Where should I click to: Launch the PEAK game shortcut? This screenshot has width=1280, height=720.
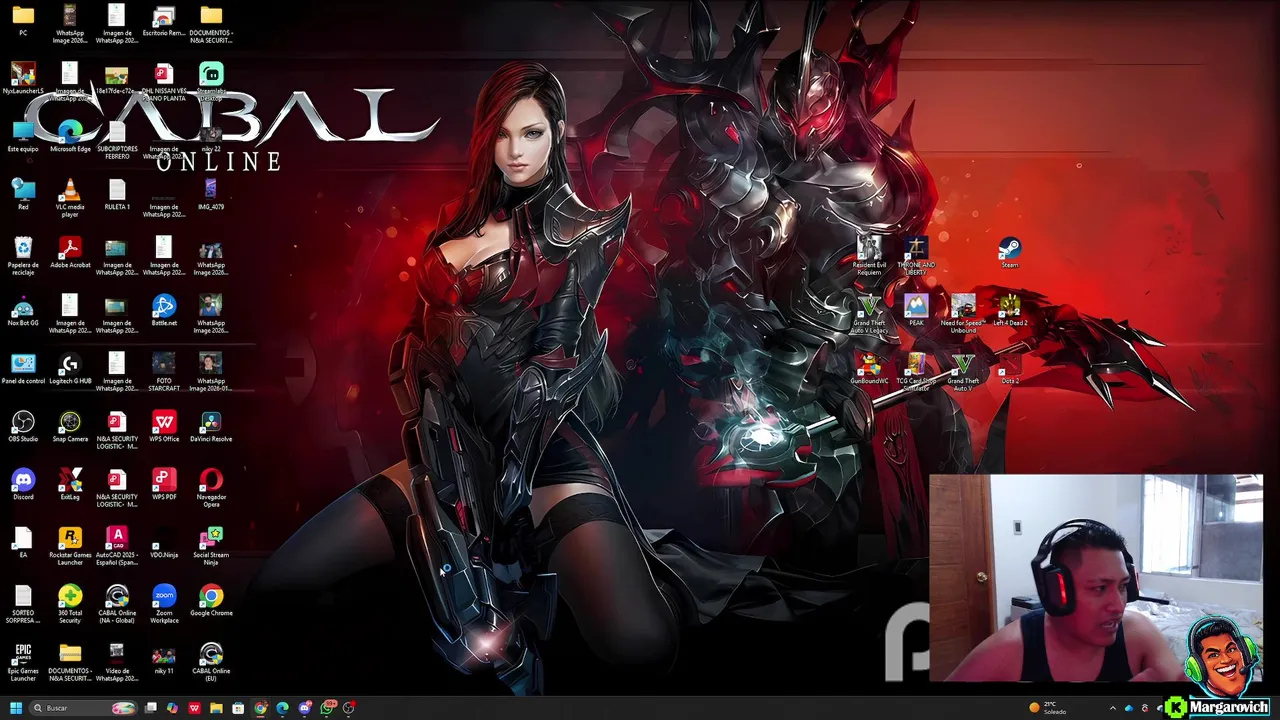click(916, 310)
